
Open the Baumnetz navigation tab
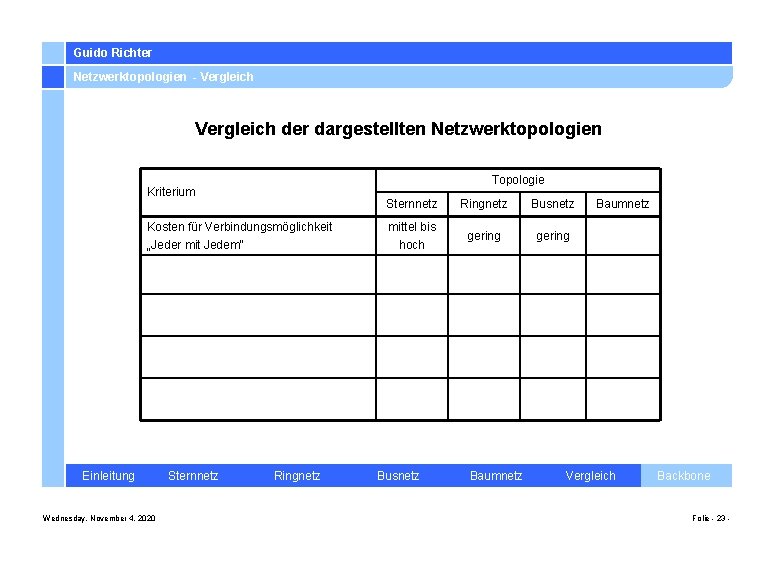[x=496, y=475]
